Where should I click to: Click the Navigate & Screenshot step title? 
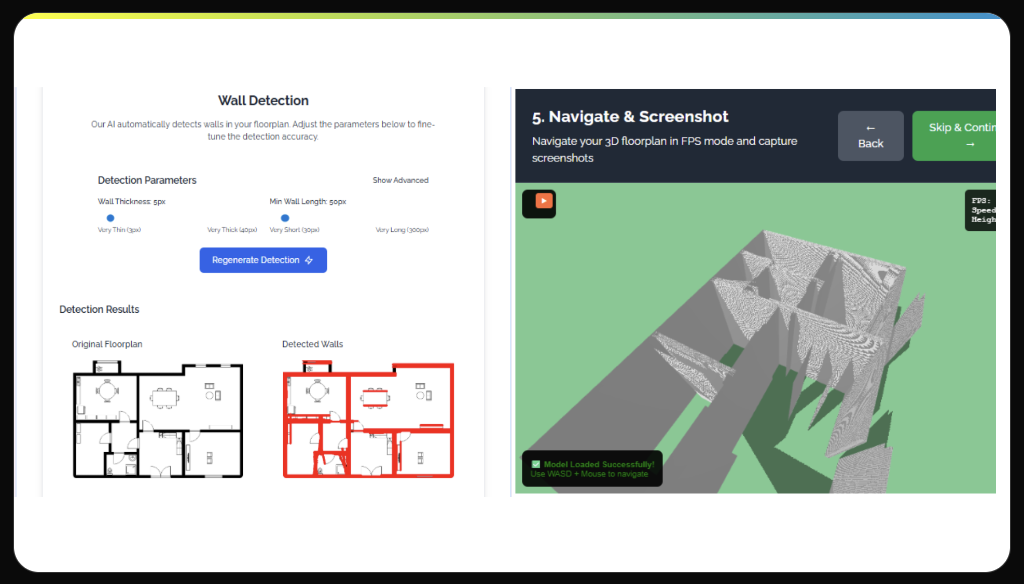[630, 116]
